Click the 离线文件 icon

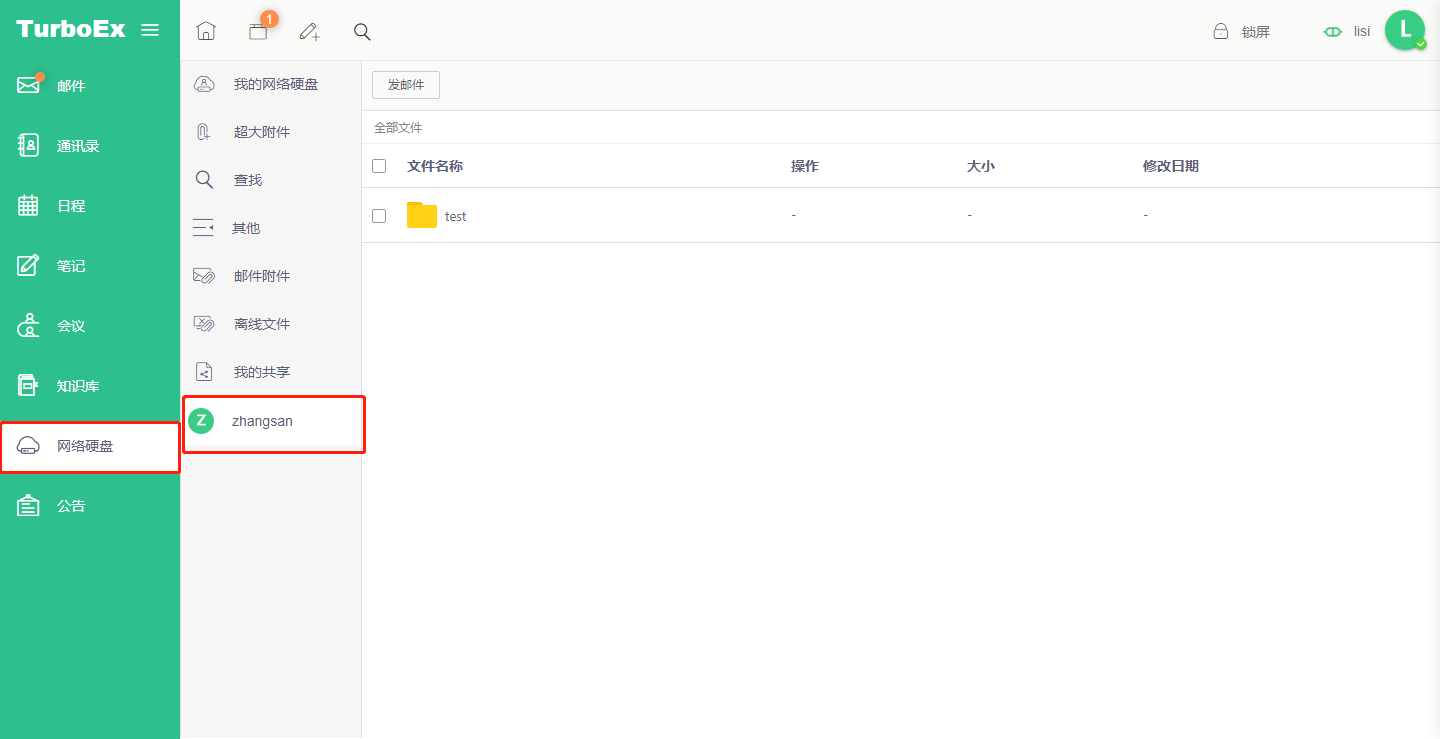(x=204, y=324)
